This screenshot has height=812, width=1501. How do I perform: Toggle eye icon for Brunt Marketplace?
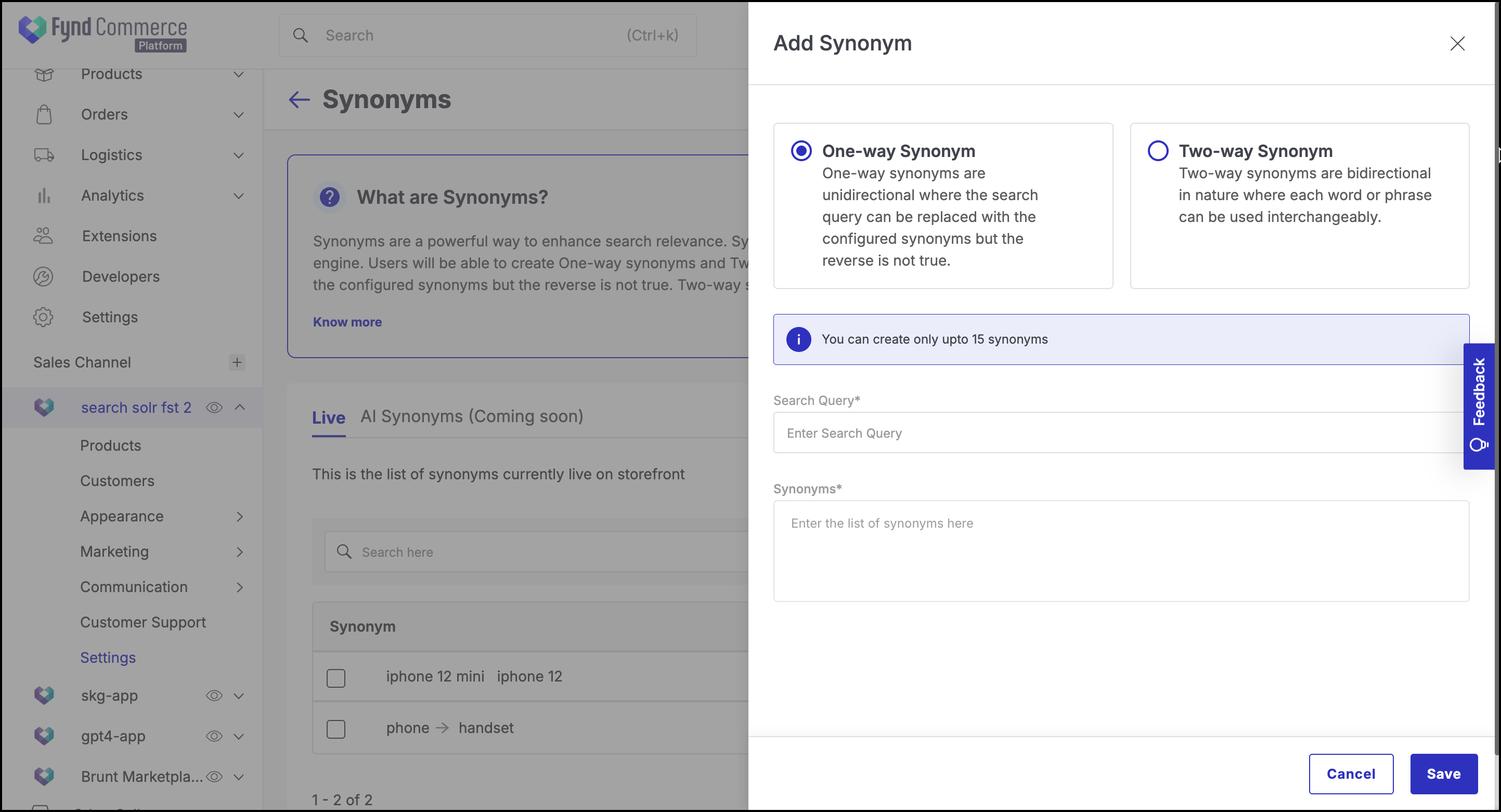(x=214, y=777)
